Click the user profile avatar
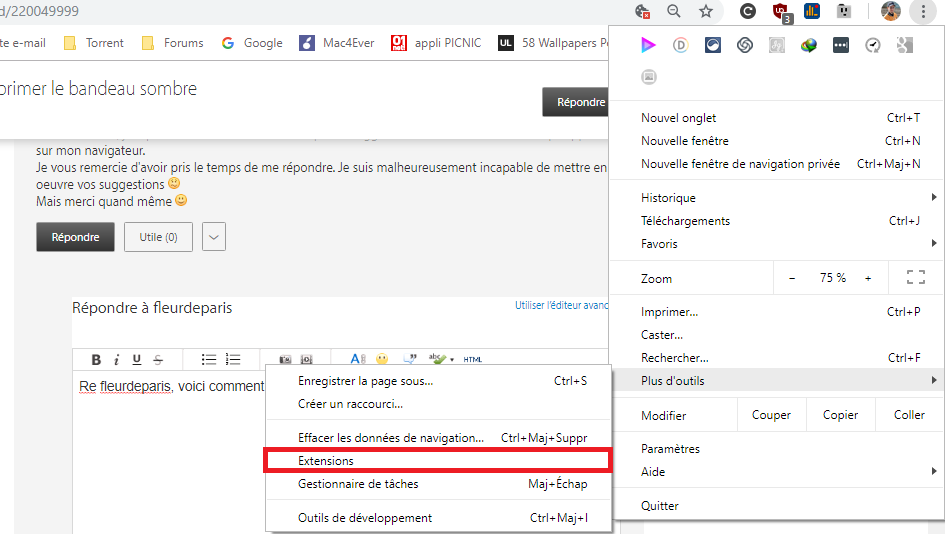The height and width of the screenshot is (534, 950). tap(891, 12)
